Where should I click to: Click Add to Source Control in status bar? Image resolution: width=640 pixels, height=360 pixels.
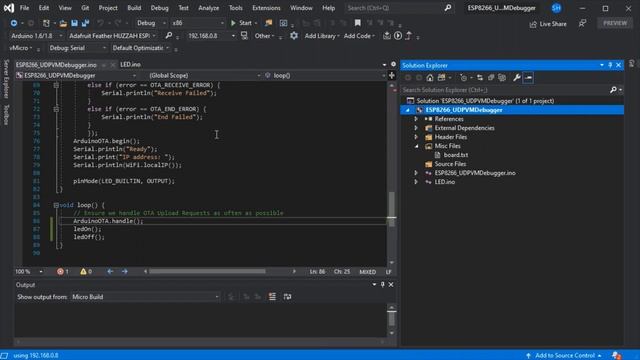(x=564, y=356)
